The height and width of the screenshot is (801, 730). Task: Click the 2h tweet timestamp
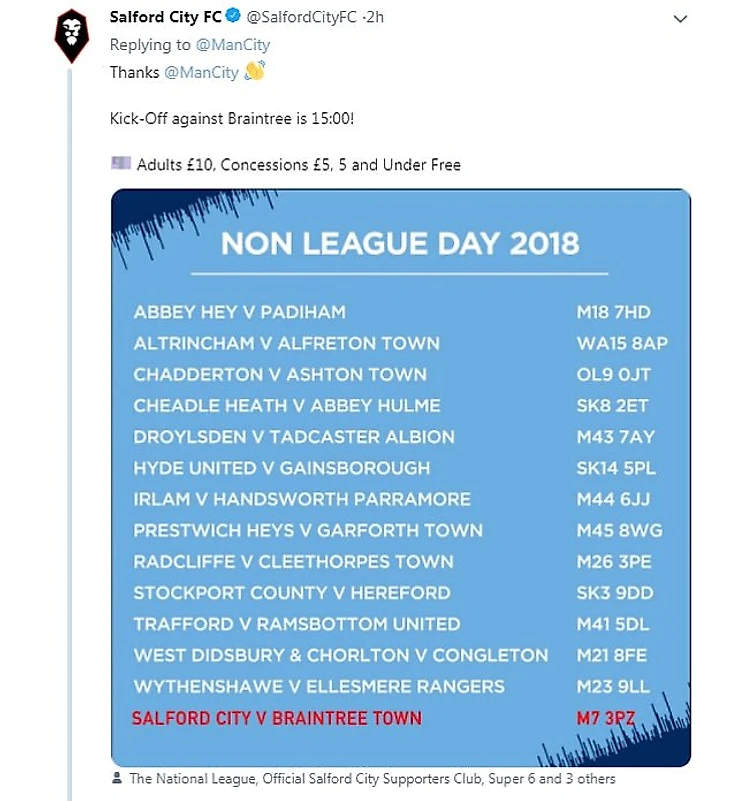click(374, 17)
